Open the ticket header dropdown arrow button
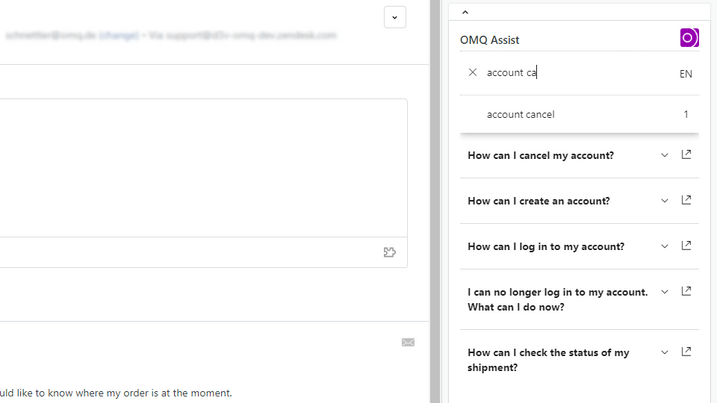This screenshot has width=717, height=403. coord(395,17)
